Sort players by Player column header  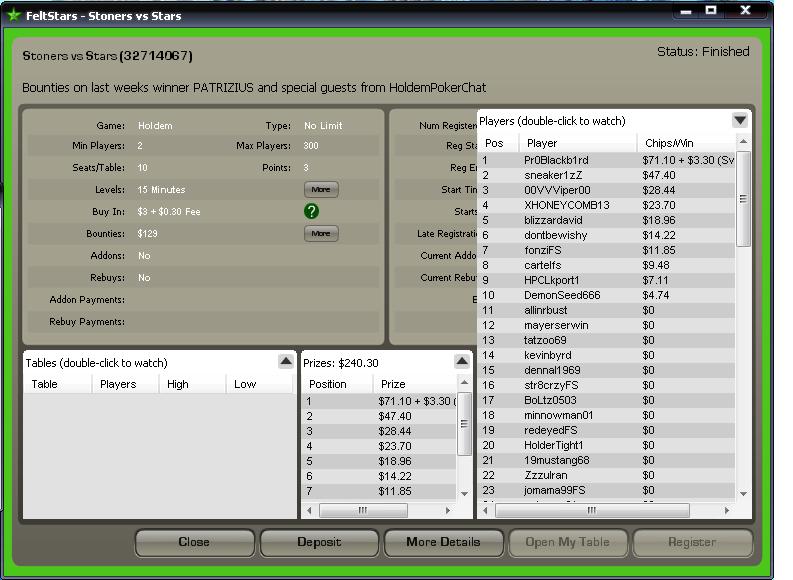[x=578, y=143]
